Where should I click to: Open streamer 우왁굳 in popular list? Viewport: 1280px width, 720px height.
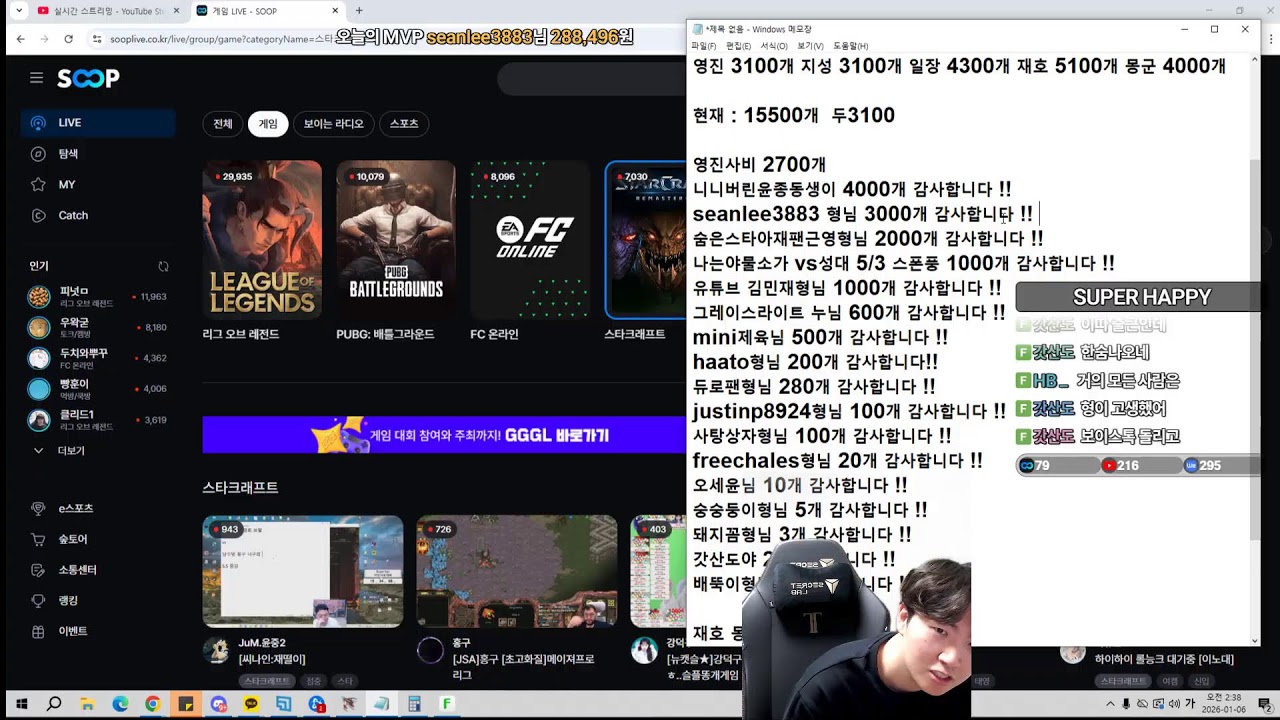click(98, 327)
